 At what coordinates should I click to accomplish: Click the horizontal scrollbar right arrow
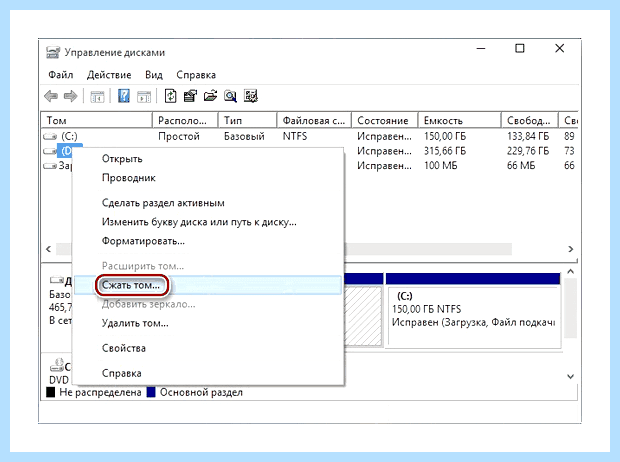(x=571, y=249)
